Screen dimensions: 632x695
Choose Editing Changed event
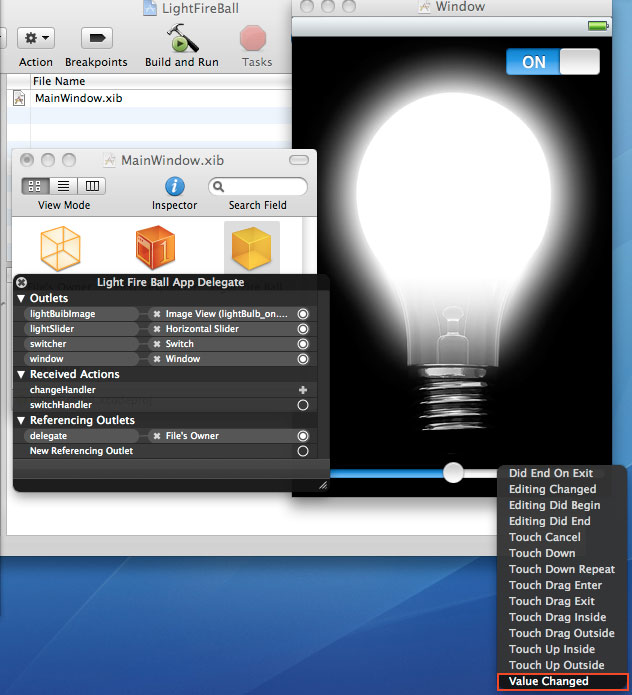coord(552,489)
